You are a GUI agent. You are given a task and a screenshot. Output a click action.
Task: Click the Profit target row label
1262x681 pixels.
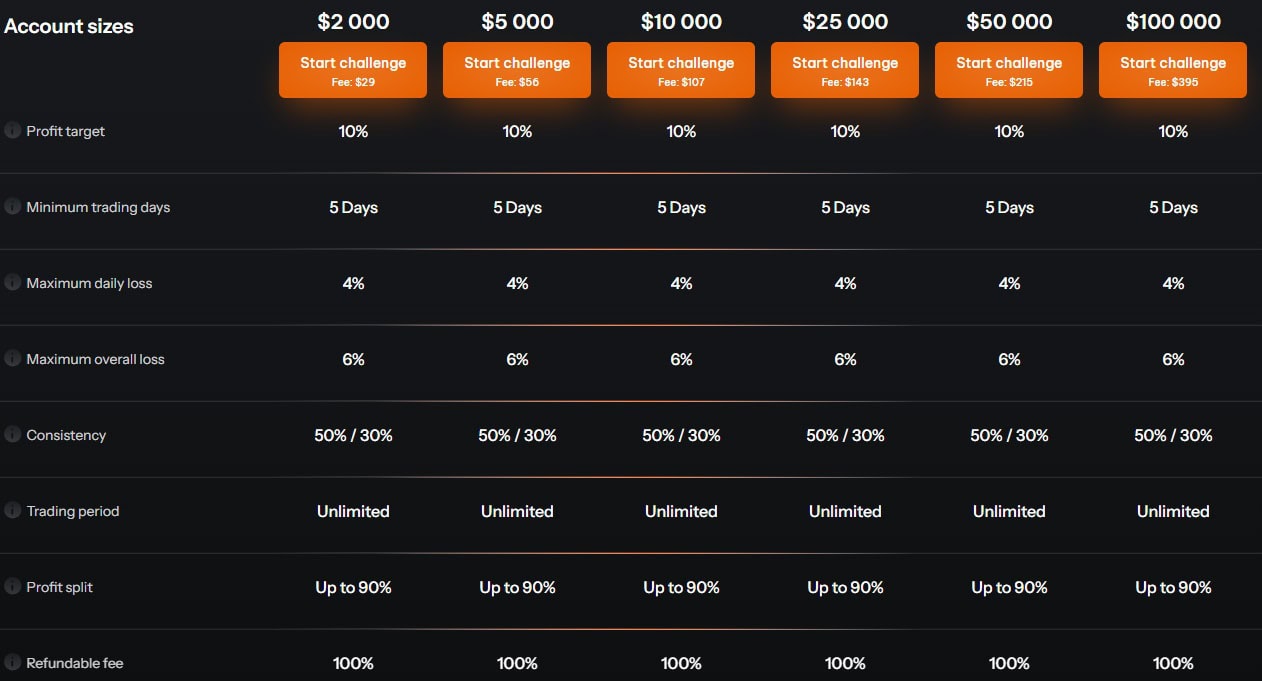(x=66, y=131)
